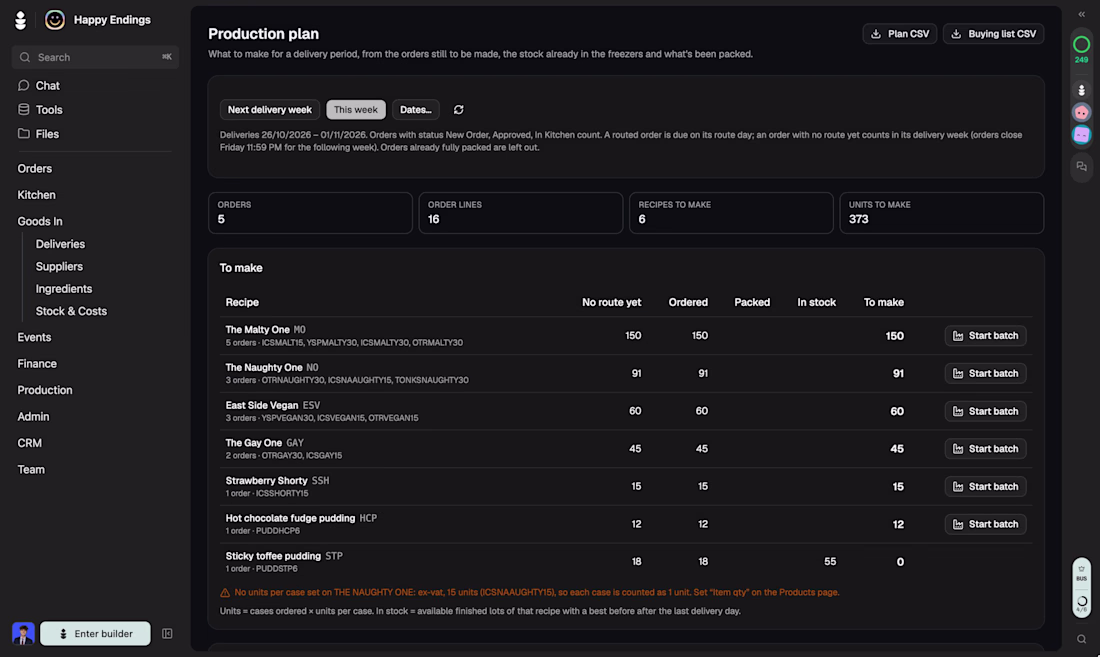This screenshot has width=1100, height=657.
Task: Open the Dates... range picker
Action: pyautogui.click(x=416, y=109)
